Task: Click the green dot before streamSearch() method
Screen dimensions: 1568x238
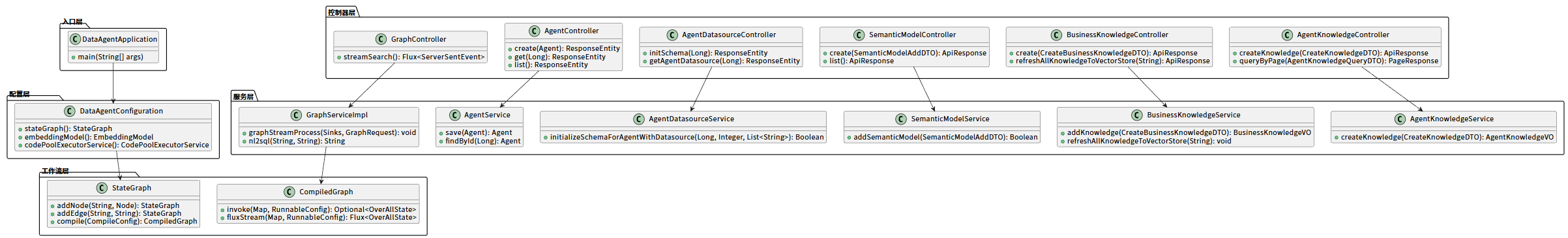Action: pyautogui.click(x=339, y=57)
